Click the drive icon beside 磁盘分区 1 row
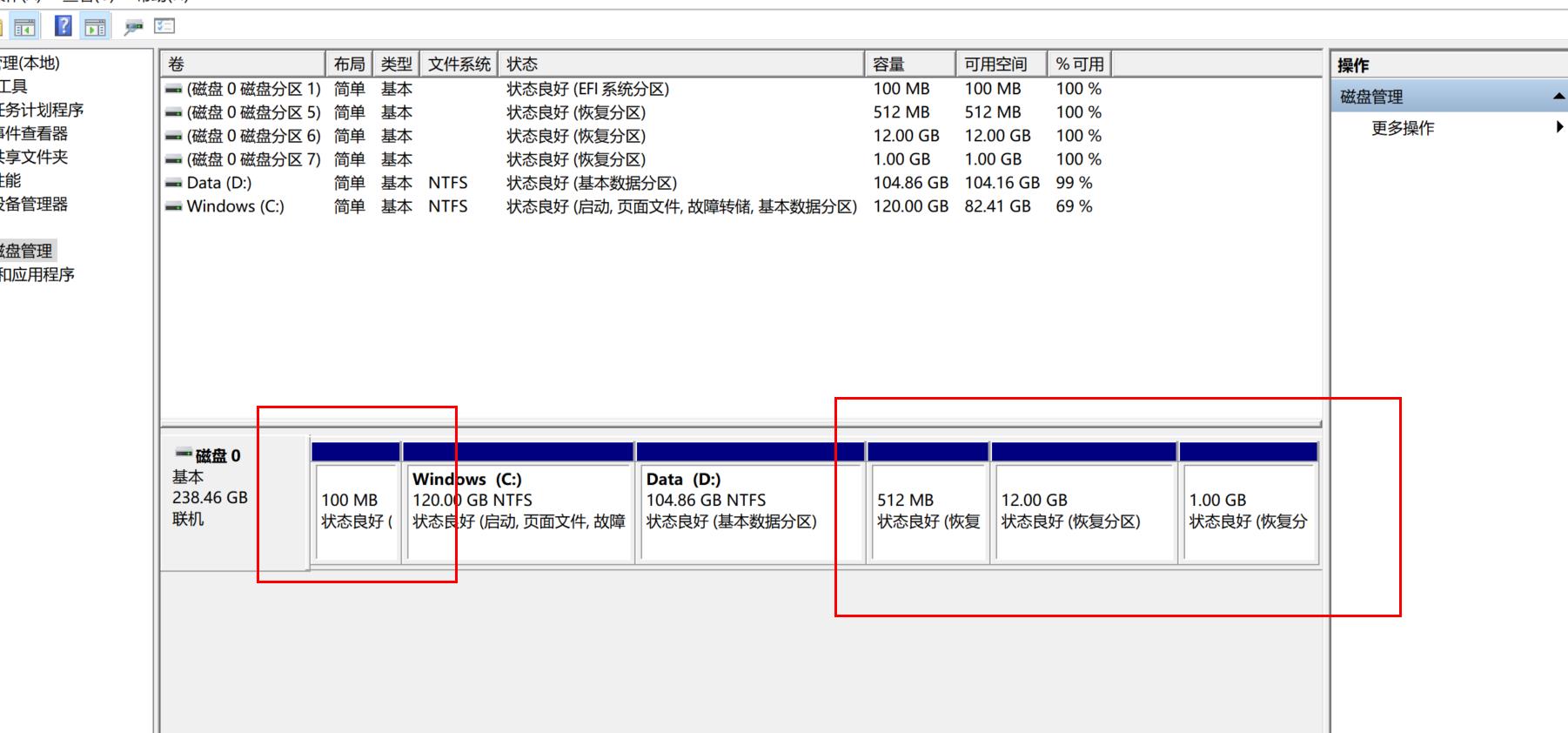1568x733 pixels. coord(174,89)
